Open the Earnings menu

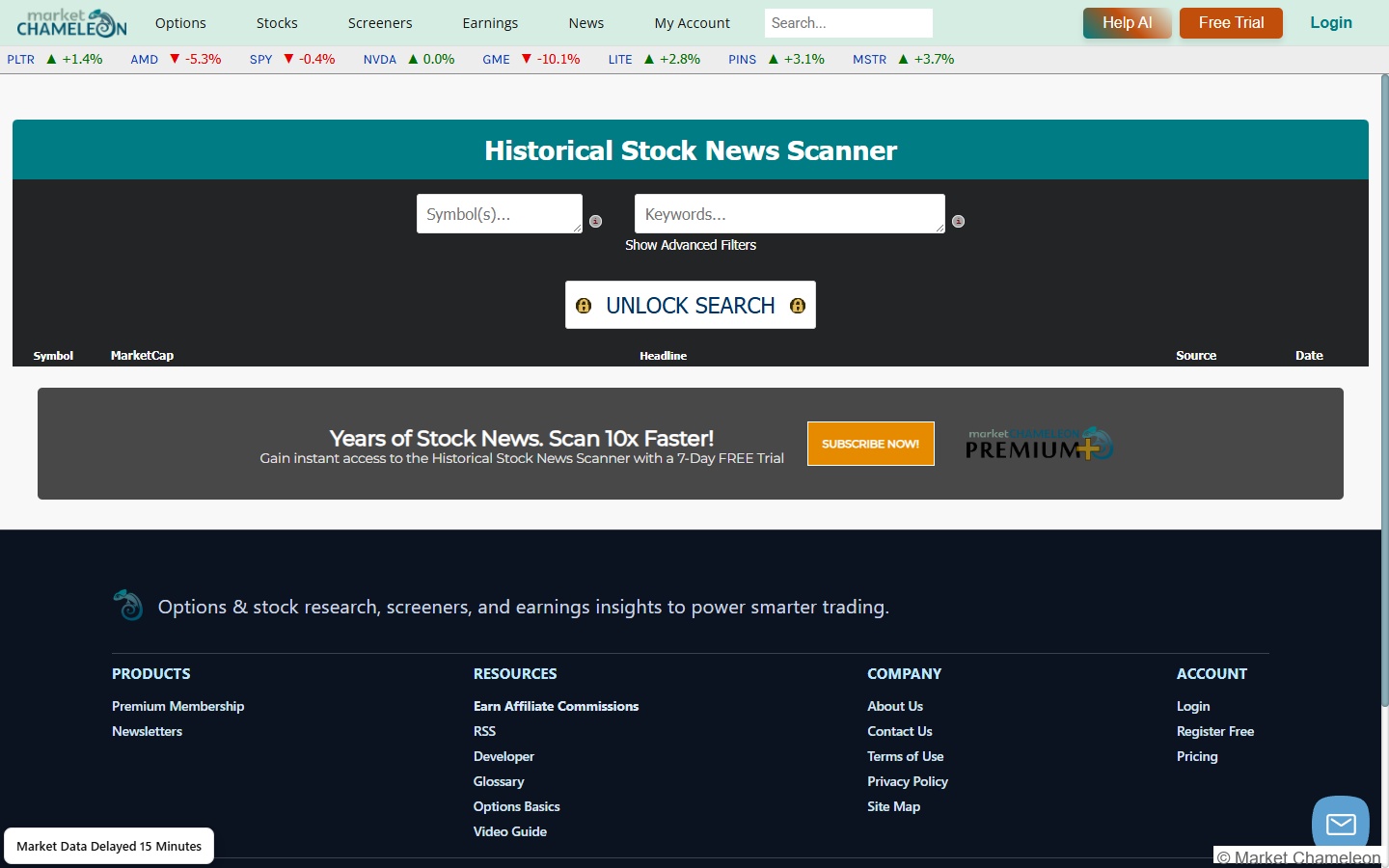coord(490,23)
